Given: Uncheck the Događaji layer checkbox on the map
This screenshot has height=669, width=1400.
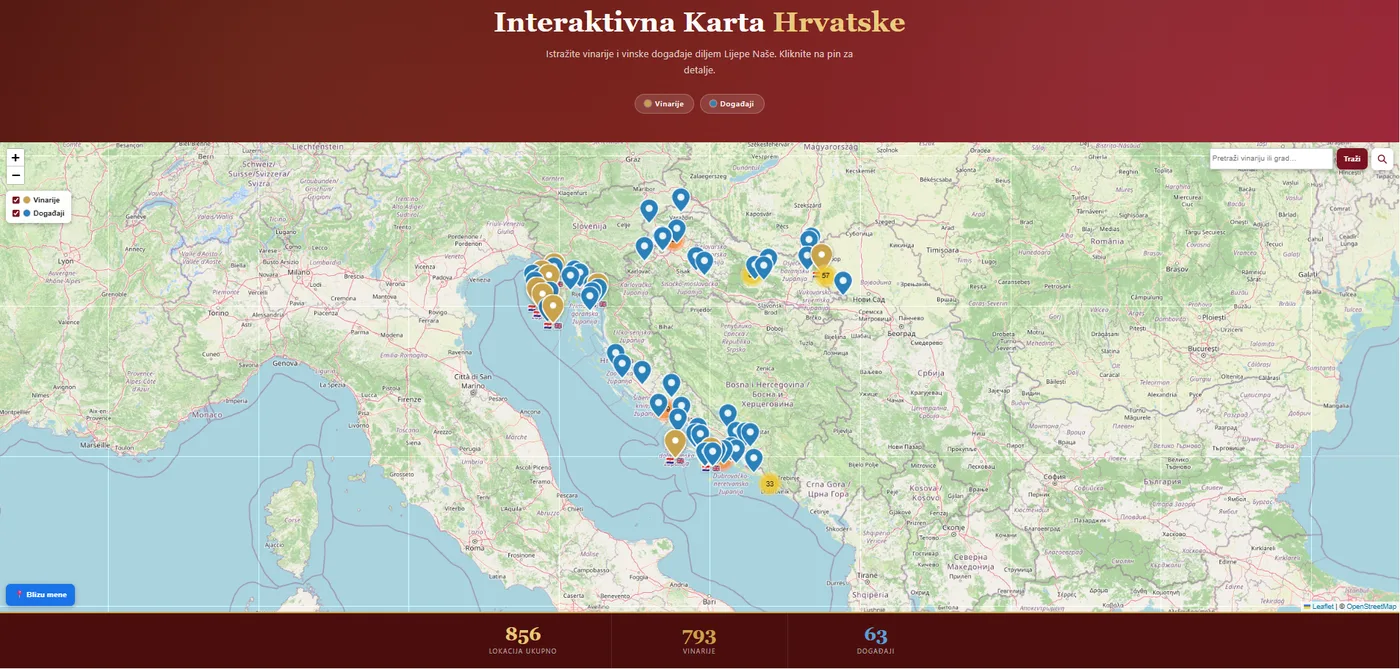Looking at the screenshot, I should (15, 213).
